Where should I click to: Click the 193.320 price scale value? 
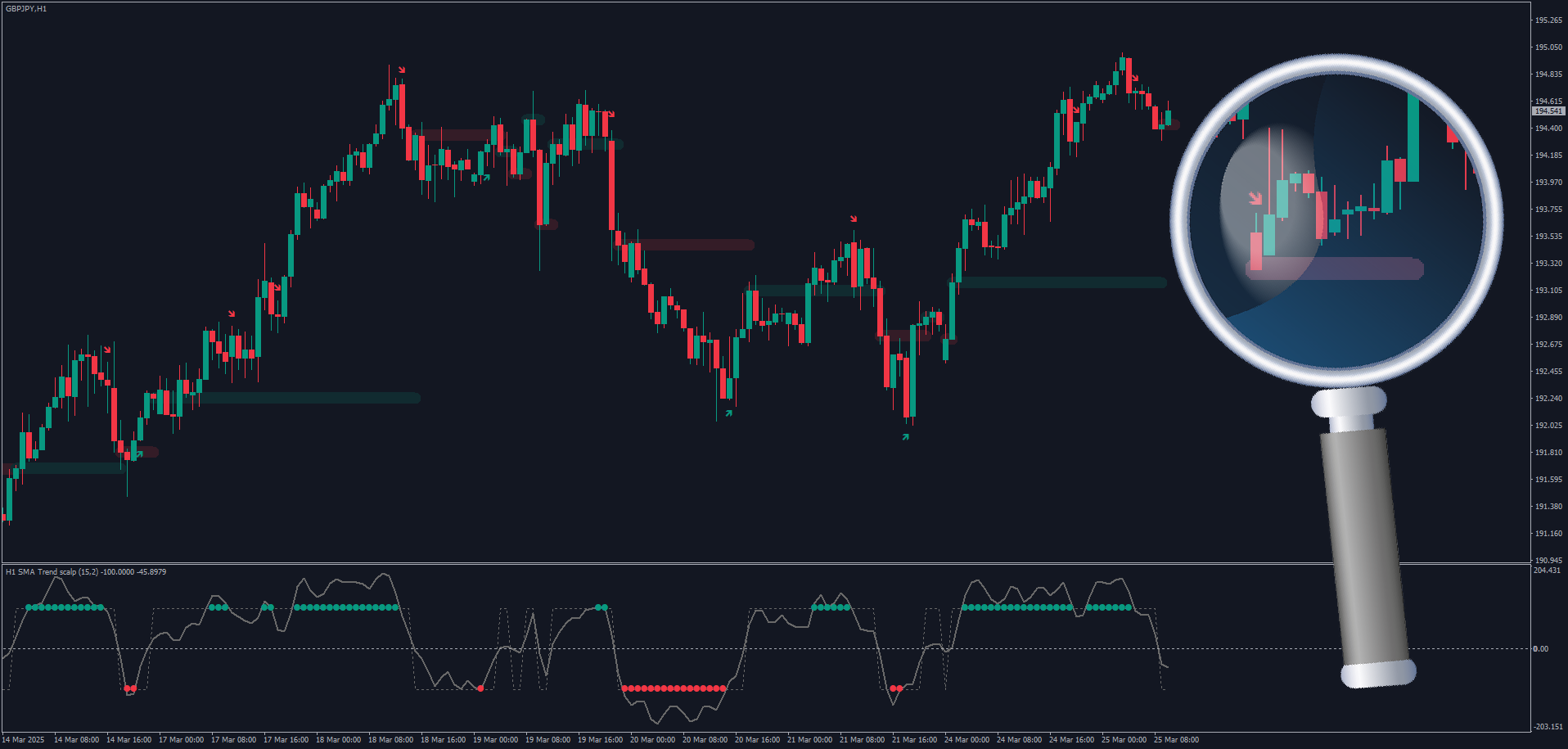tap(1548, 264)
